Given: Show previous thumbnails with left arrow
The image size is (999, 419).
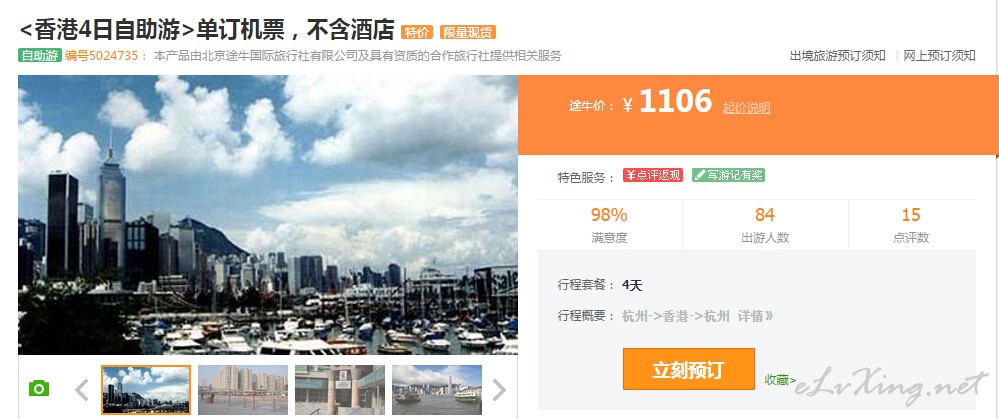Looking at the screenshot, I should click(x=82, y=390).
